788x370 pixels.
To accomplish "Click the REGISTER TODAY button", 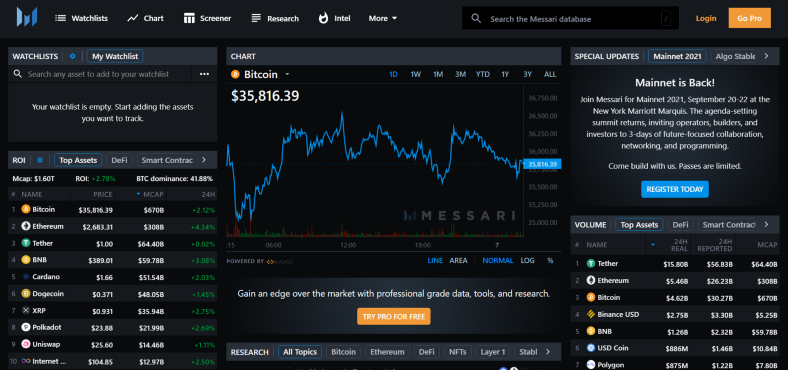I will [675, 190].
